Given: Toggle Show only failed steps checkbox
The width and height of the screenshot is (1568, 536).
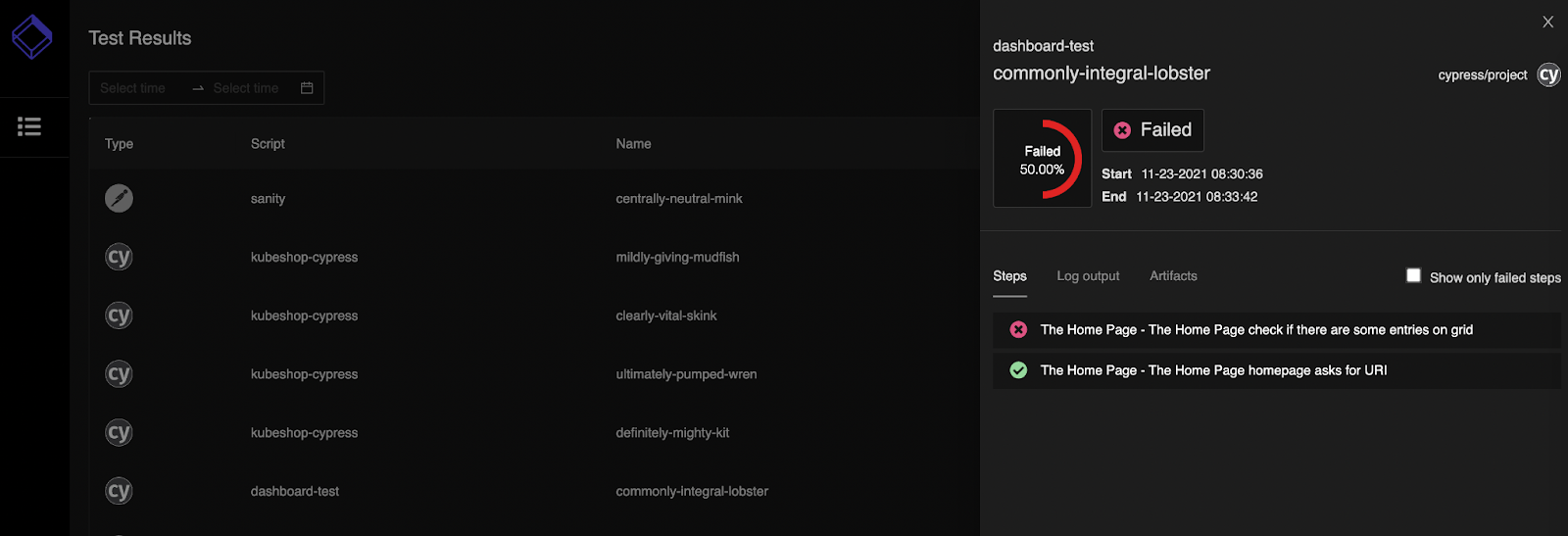Looking at the screenshot, I should (x=1413, y=275).
